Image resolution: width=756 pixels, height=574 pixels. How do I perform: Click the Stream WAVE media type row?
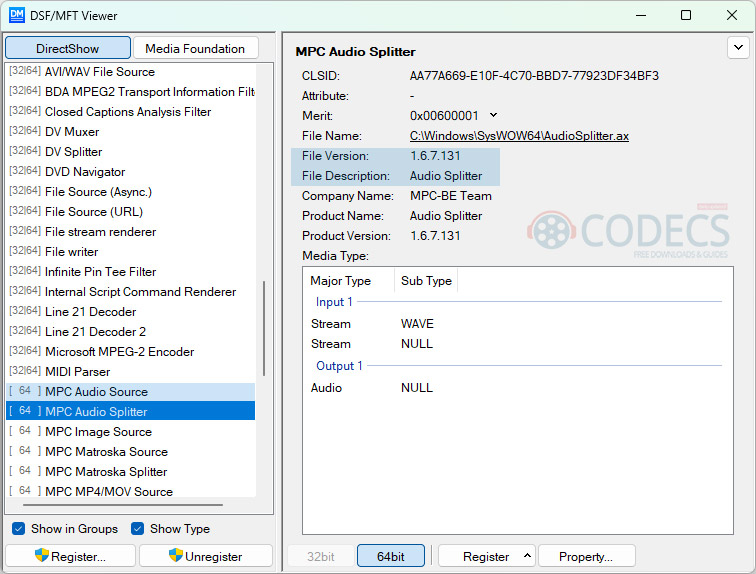pyautogui.click(x=518, y=324)
